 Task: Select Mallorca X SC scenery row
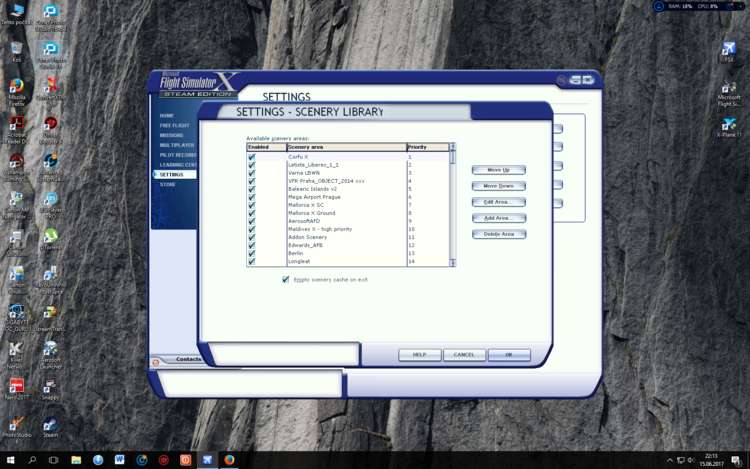click(x=348, y=205)
